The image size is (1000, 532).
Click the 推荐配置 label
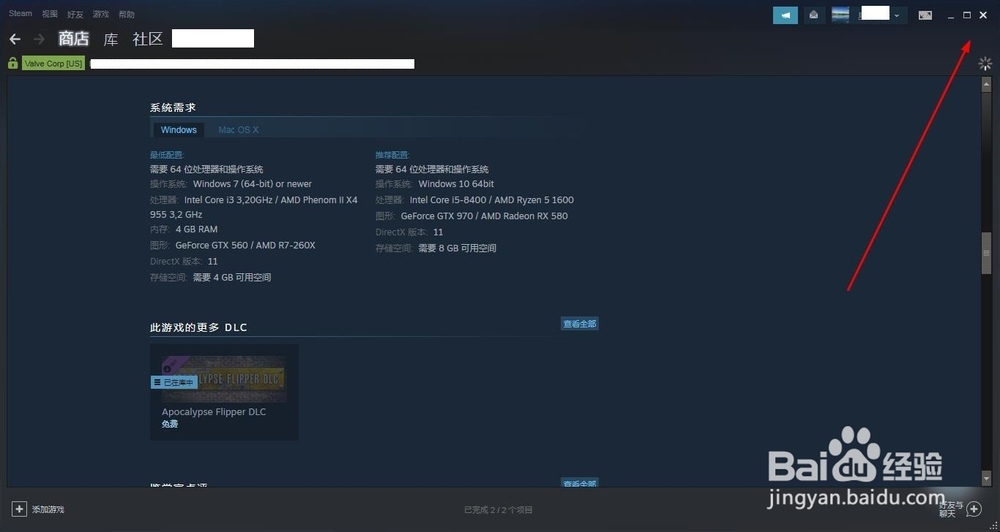pyautogui.click(x=392, y=155)
